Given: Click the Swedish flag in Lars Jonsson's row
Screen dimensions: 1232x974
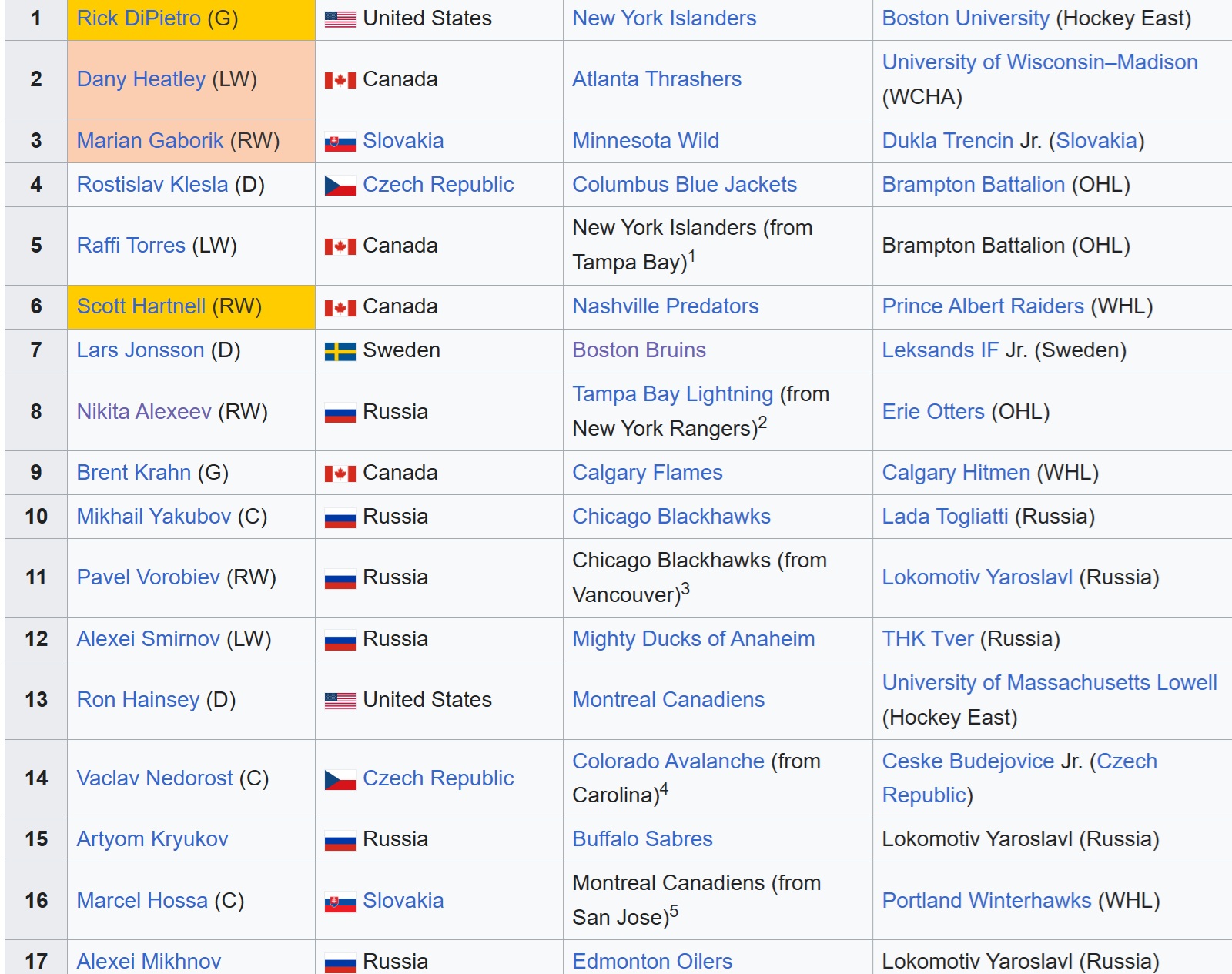Looking at the screenshot, I should [340, 351].
